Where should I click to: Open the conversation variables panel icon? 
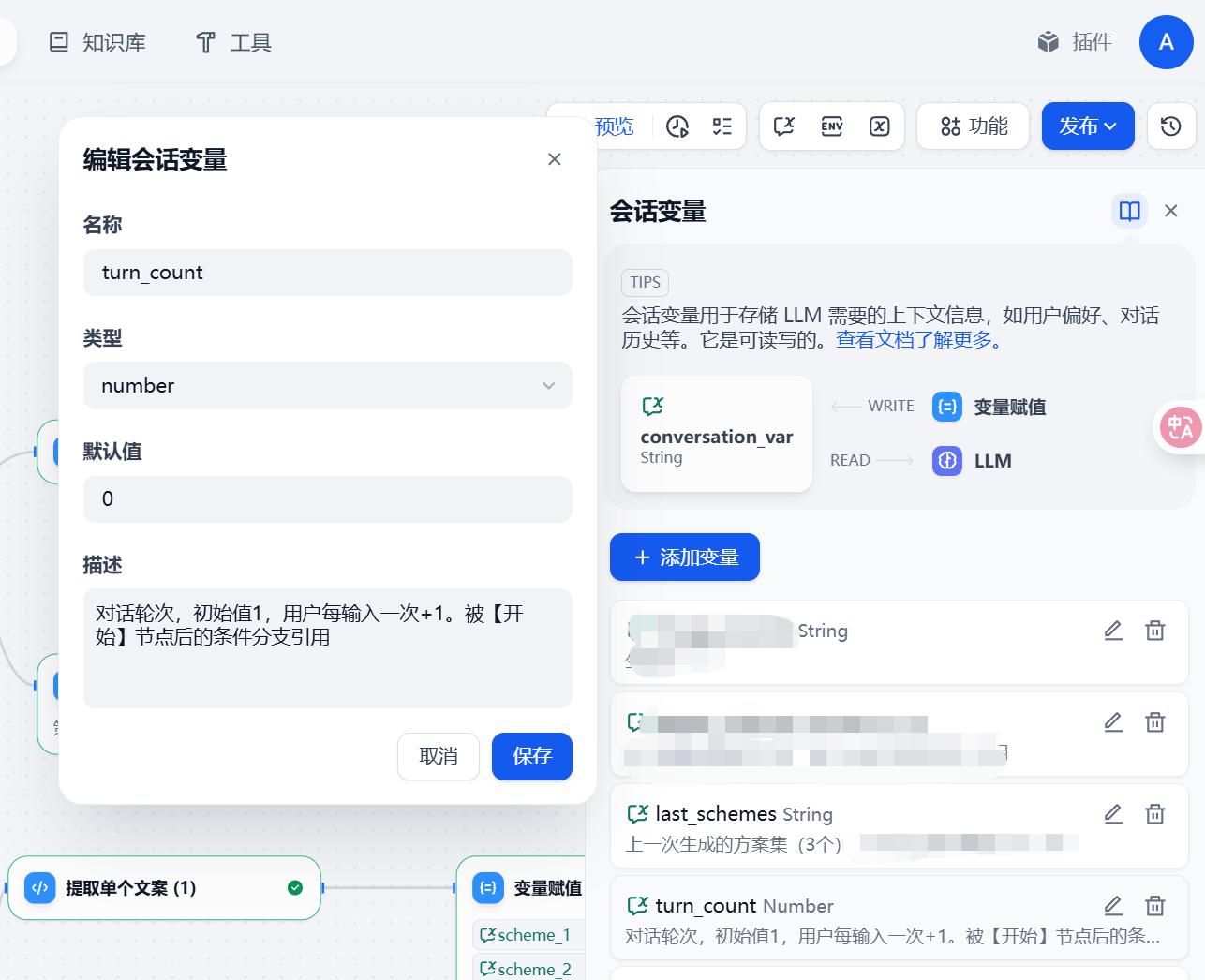(783, 126)
